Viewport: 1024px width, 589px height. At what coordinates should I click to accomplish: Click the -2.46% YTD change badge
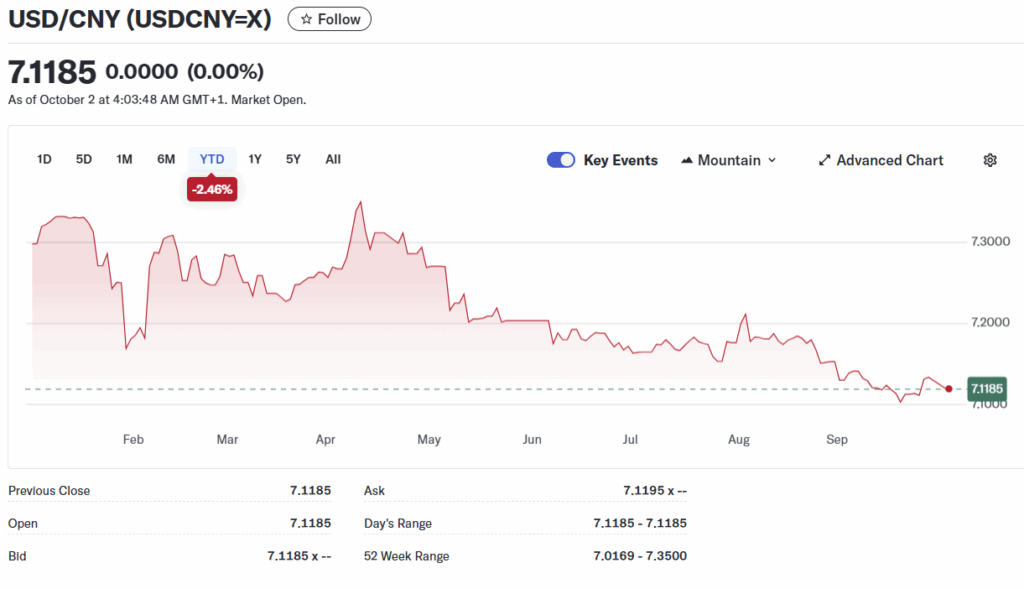tap(212, 189)
